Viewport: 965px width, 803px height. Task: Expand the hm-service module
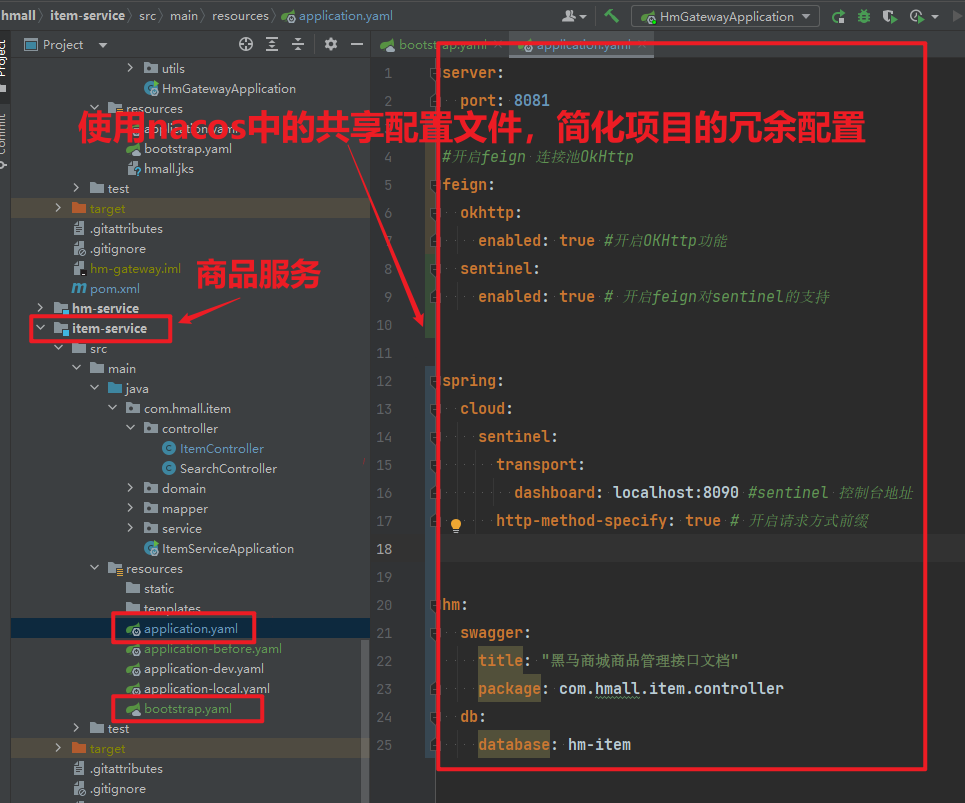40,308
